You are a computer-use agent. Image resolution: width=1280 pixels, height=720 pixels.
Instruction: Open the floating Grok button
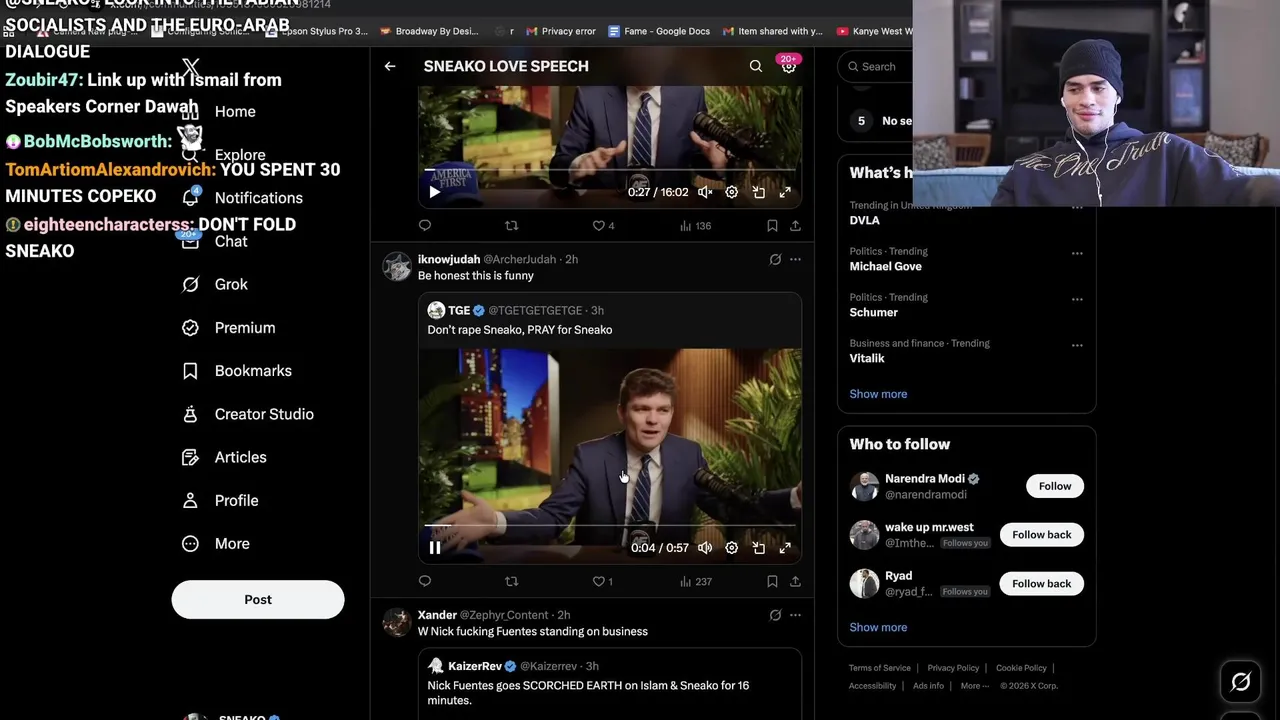1241,681
